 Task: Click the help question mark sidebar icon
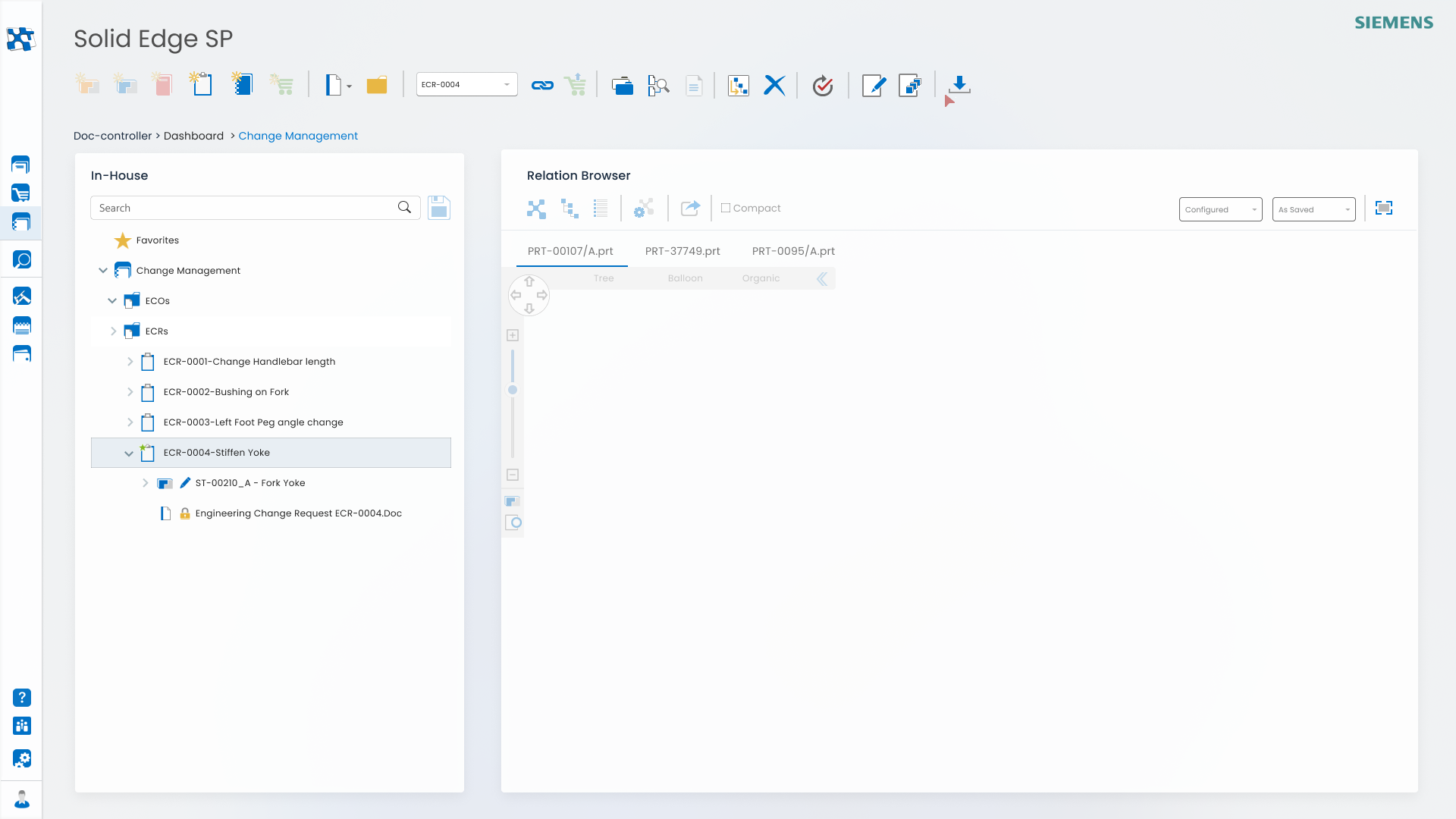22,698
